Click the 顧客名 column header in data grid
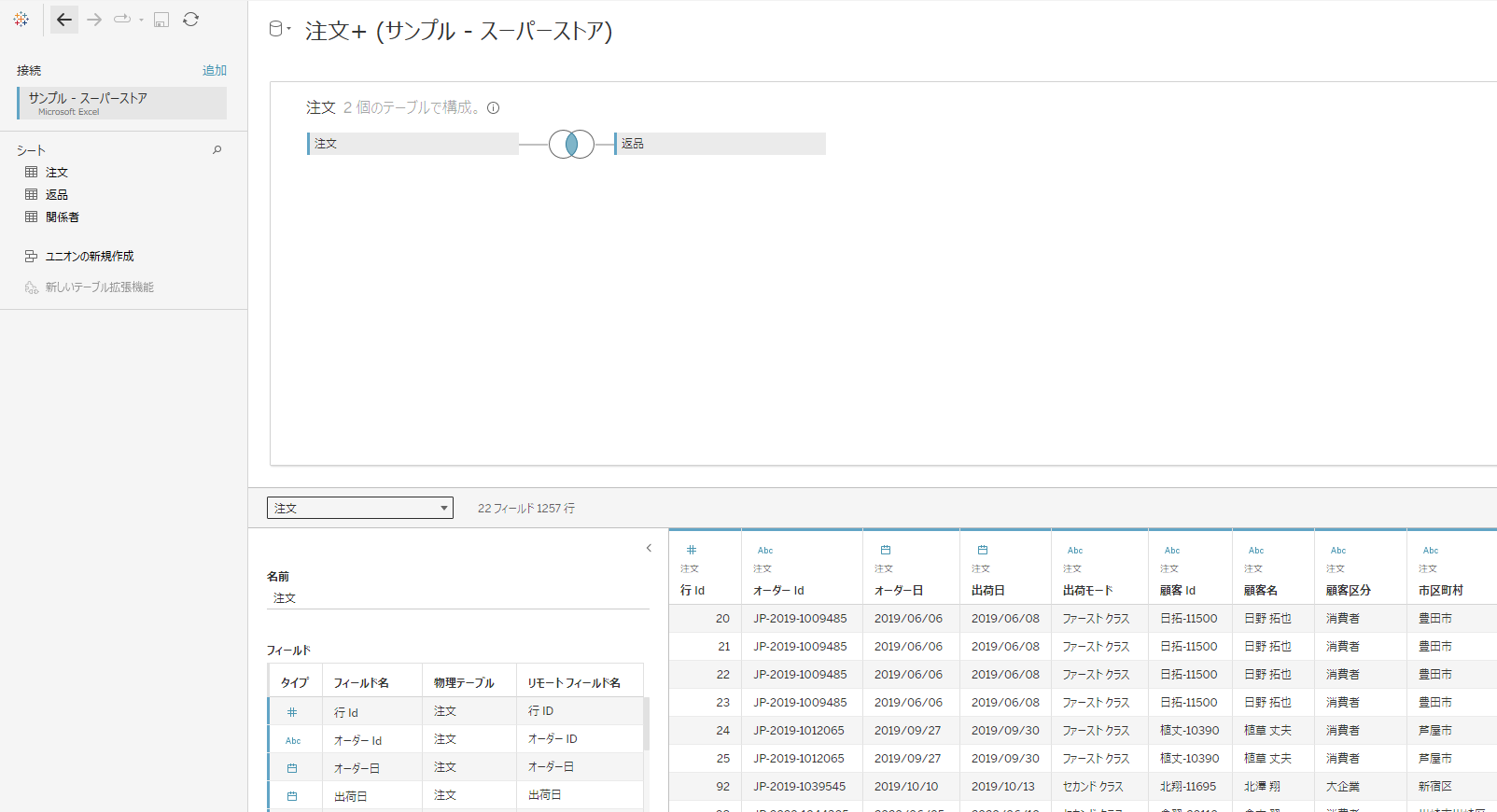 tap(1261, 591)
